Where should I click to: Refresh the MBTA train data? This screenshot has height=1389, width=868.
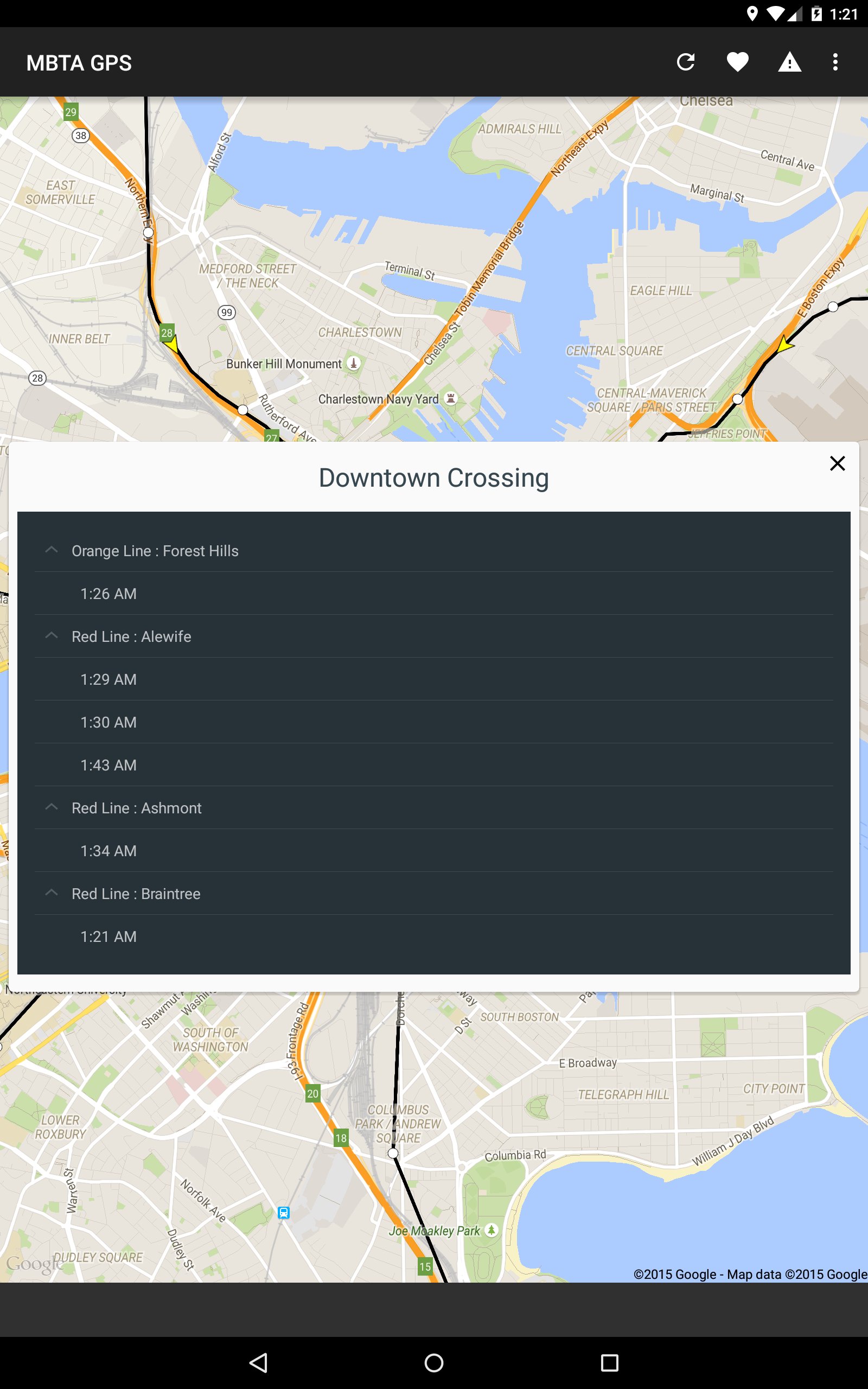coord(685,62)
